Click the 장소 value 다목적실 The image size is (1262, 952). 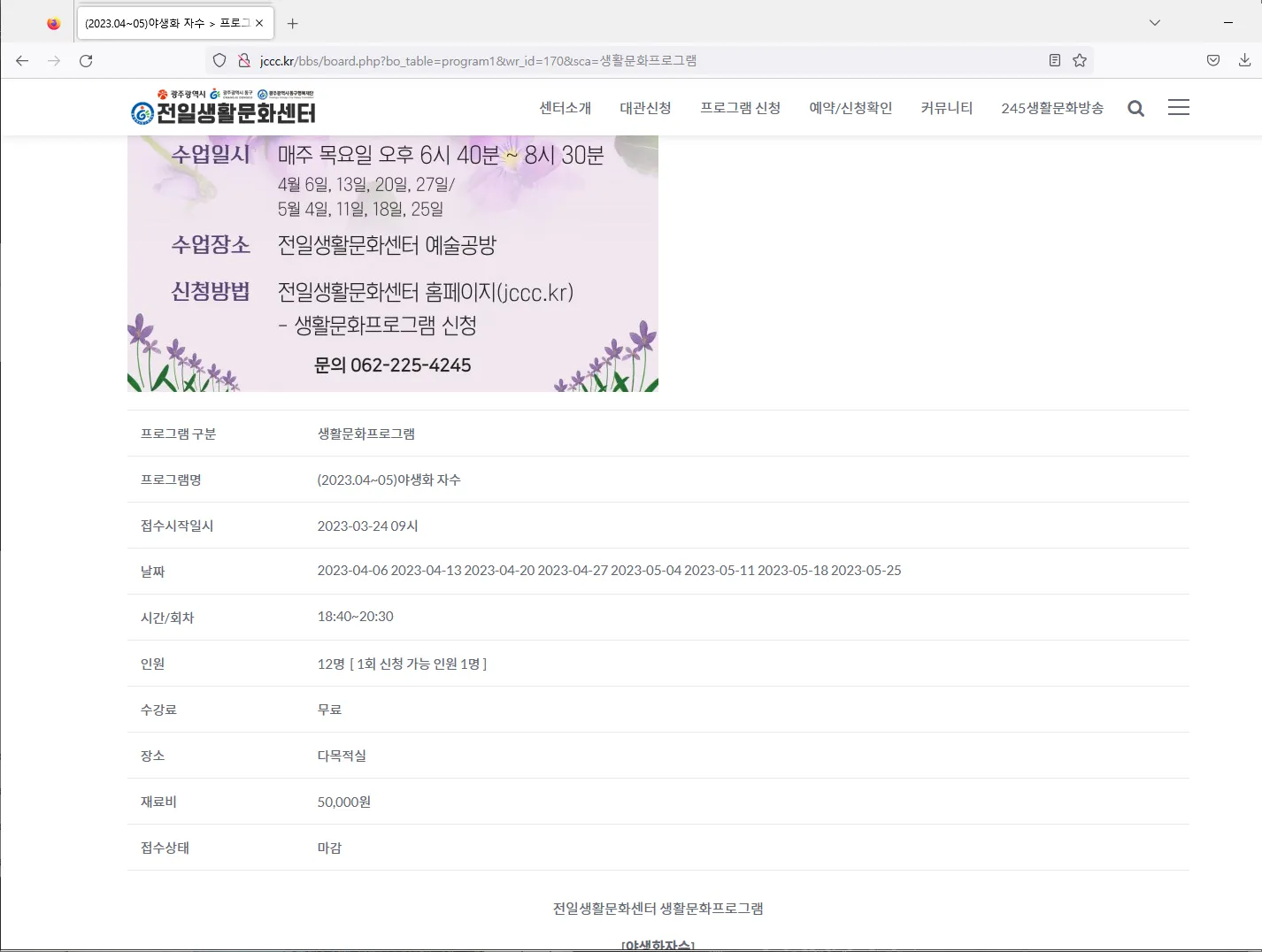(x=342, y=756)
